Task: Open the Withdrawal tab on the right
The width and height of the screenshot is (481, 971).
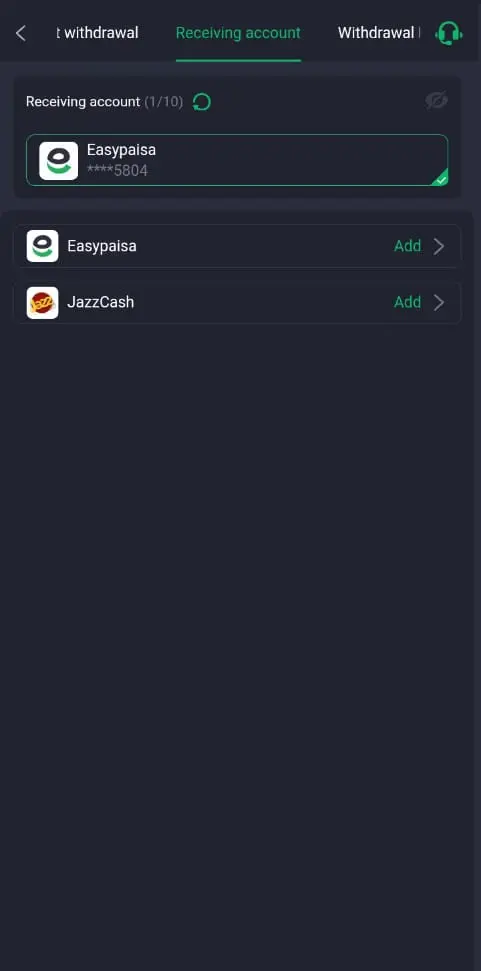Action: pos(379,33)
